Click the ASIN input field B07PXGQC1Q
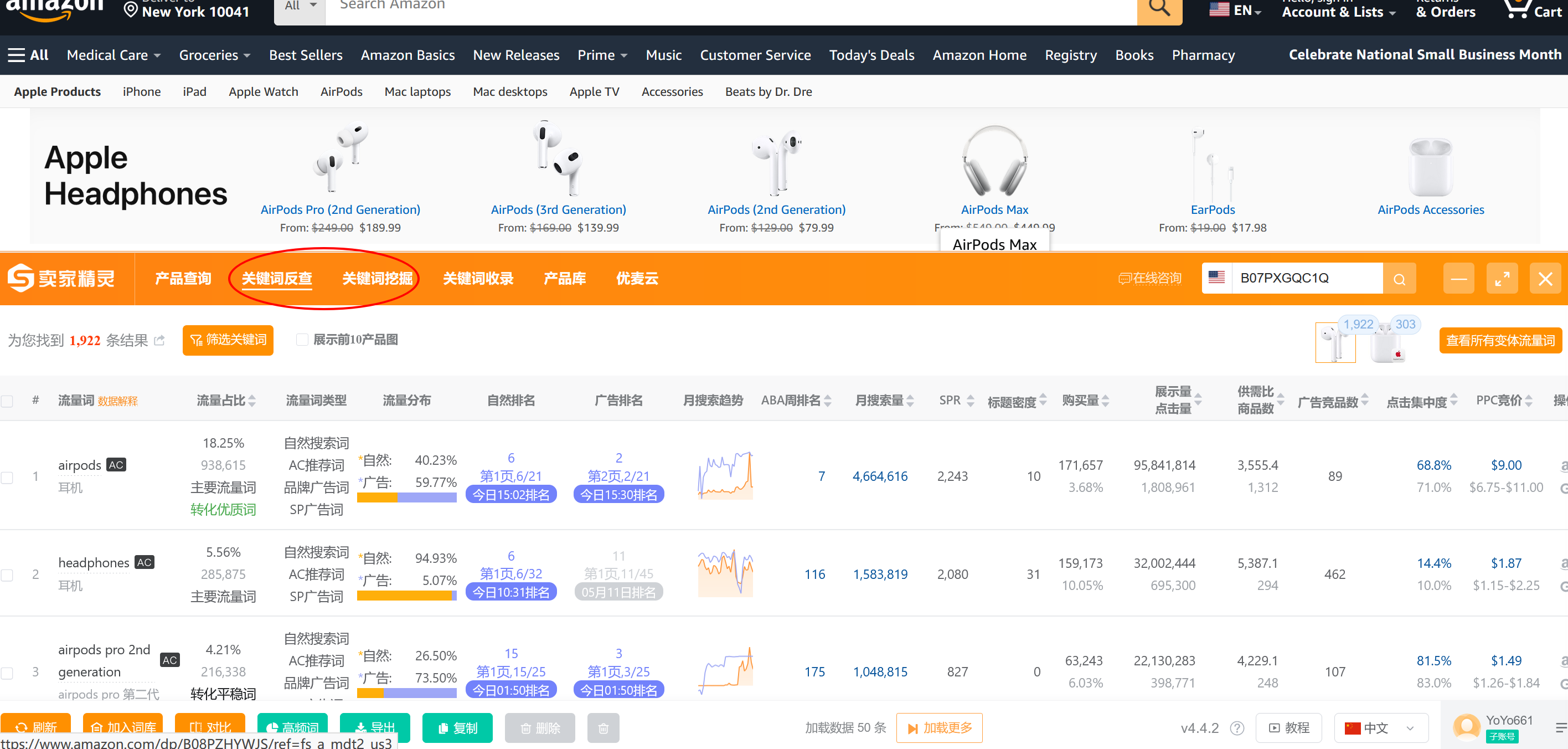The image size is (1568, 749). pos(1307,278)
